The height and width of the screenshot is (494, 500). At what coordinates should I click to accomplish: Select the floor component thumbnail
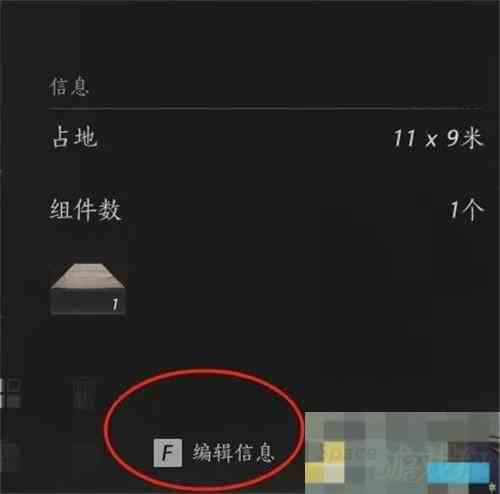88,289
